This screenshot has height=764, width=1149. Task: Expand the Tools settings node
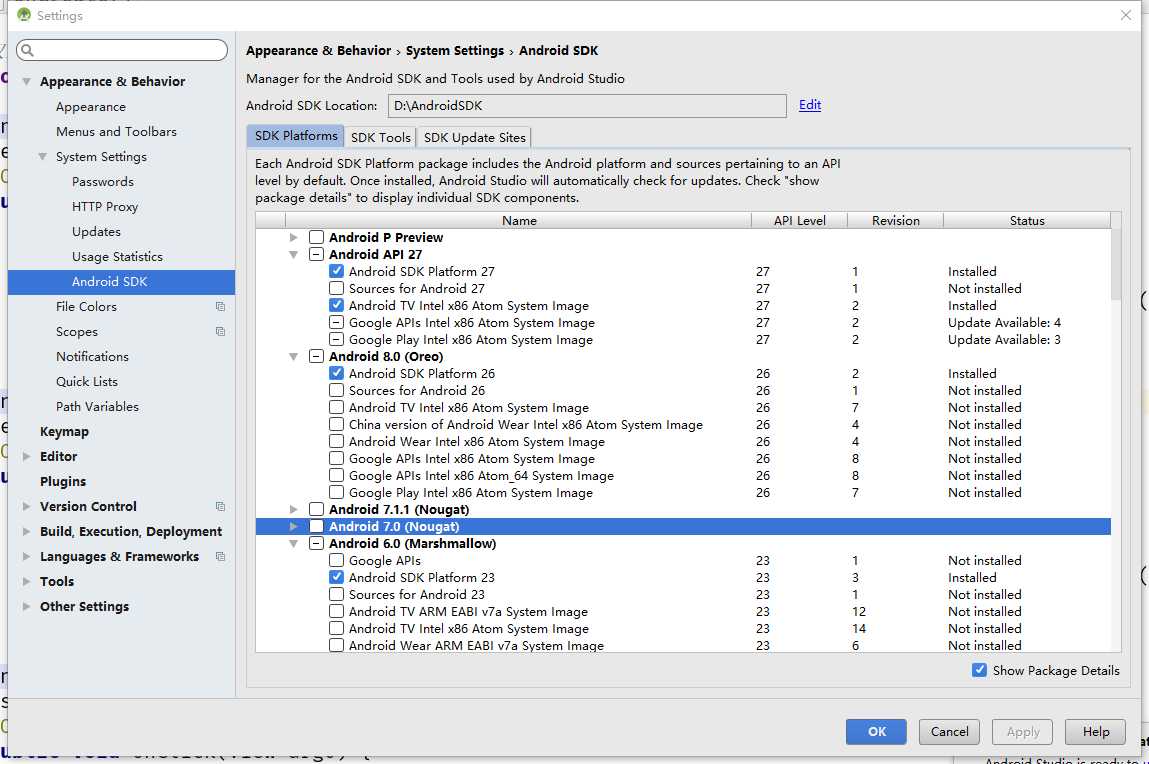pyautogui.click(x=26, y=582)
